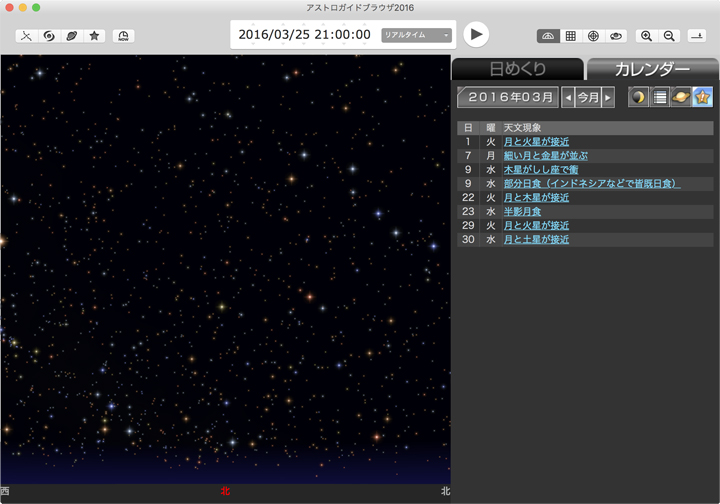The width and height of the screenshot is (720, 504).
Task: Zoom out the sky view
Action: coord(669,36)
